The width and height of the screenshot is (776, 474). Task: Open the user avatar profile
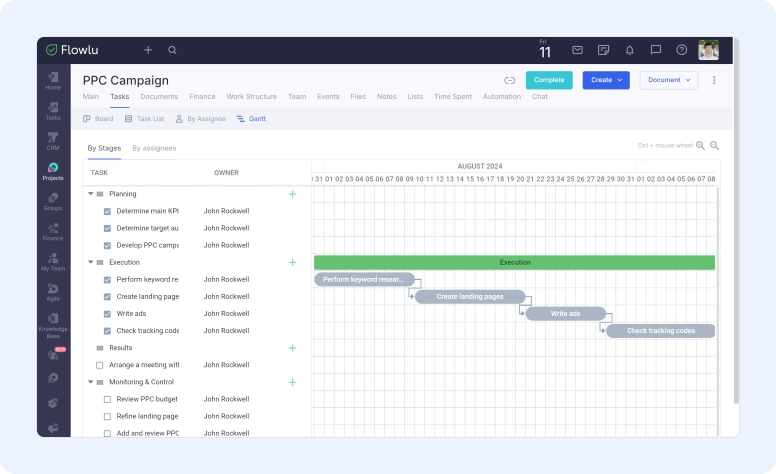pos(708,50)
